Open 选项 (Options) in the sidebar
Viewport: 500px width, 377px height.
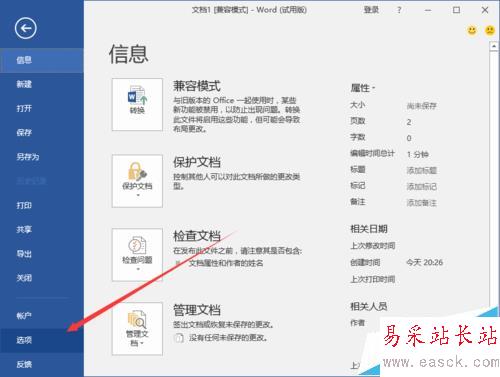click(42, 340)
